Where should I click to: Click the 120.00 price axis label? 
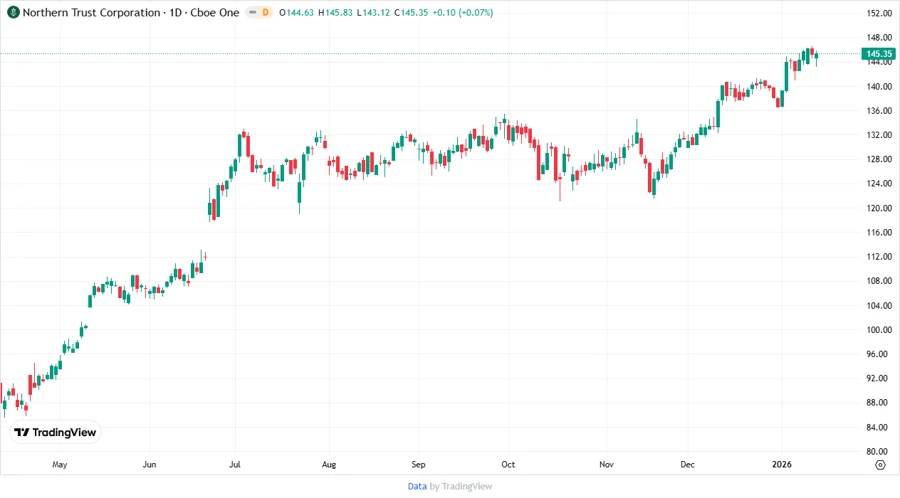(x=879, y=208)
